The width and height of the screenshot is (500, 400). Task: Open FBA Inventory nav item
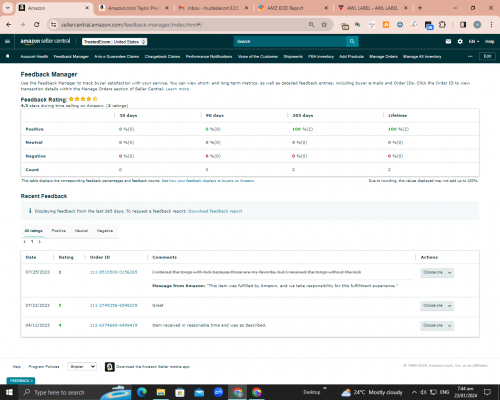click(x=321, y=57)
